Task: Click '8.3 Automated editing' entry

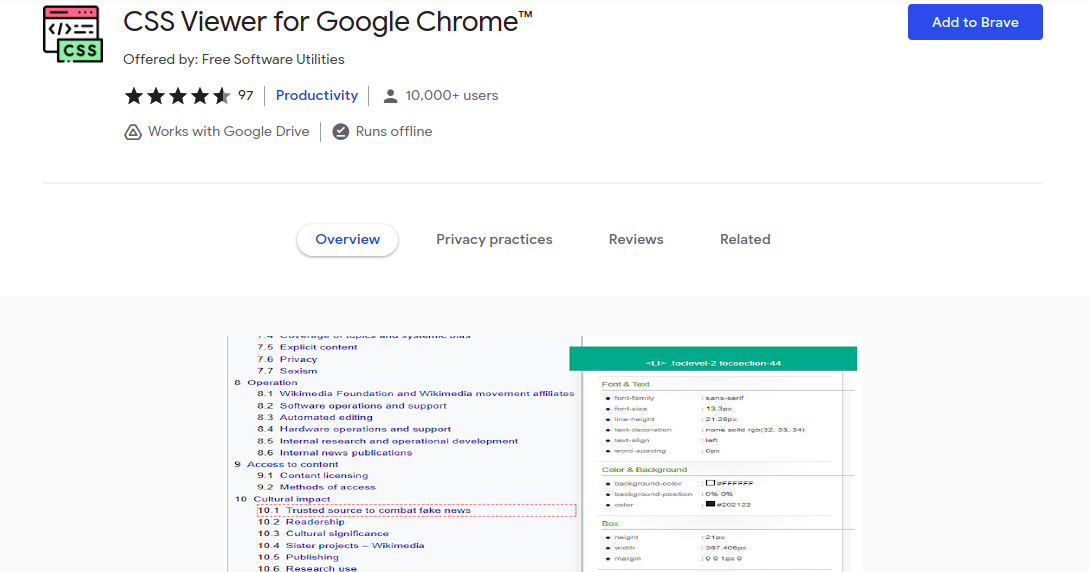Action: (315, 417)
